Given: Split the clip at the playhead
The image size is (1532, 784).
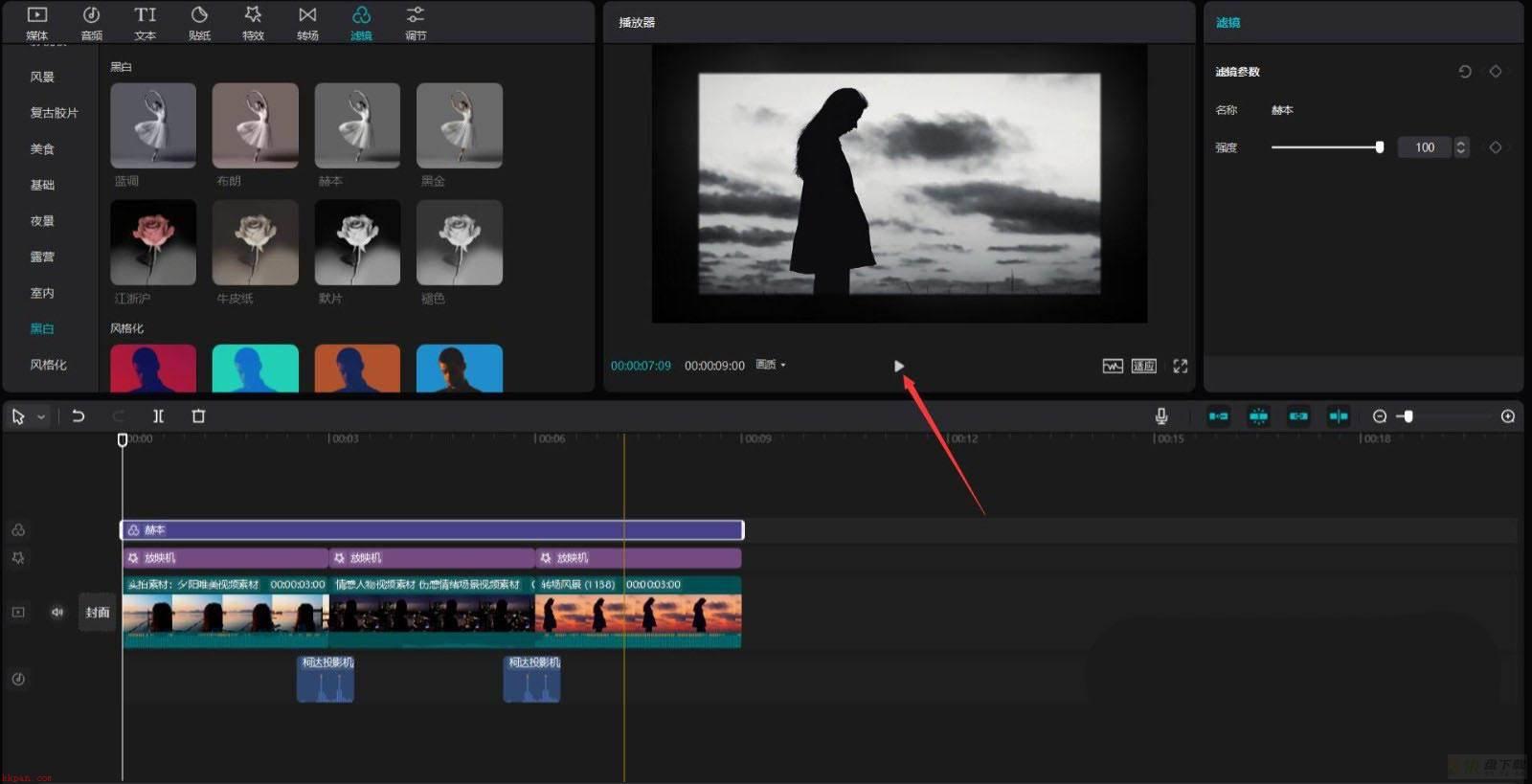Looking at the screenshot, I should (158, 416).
